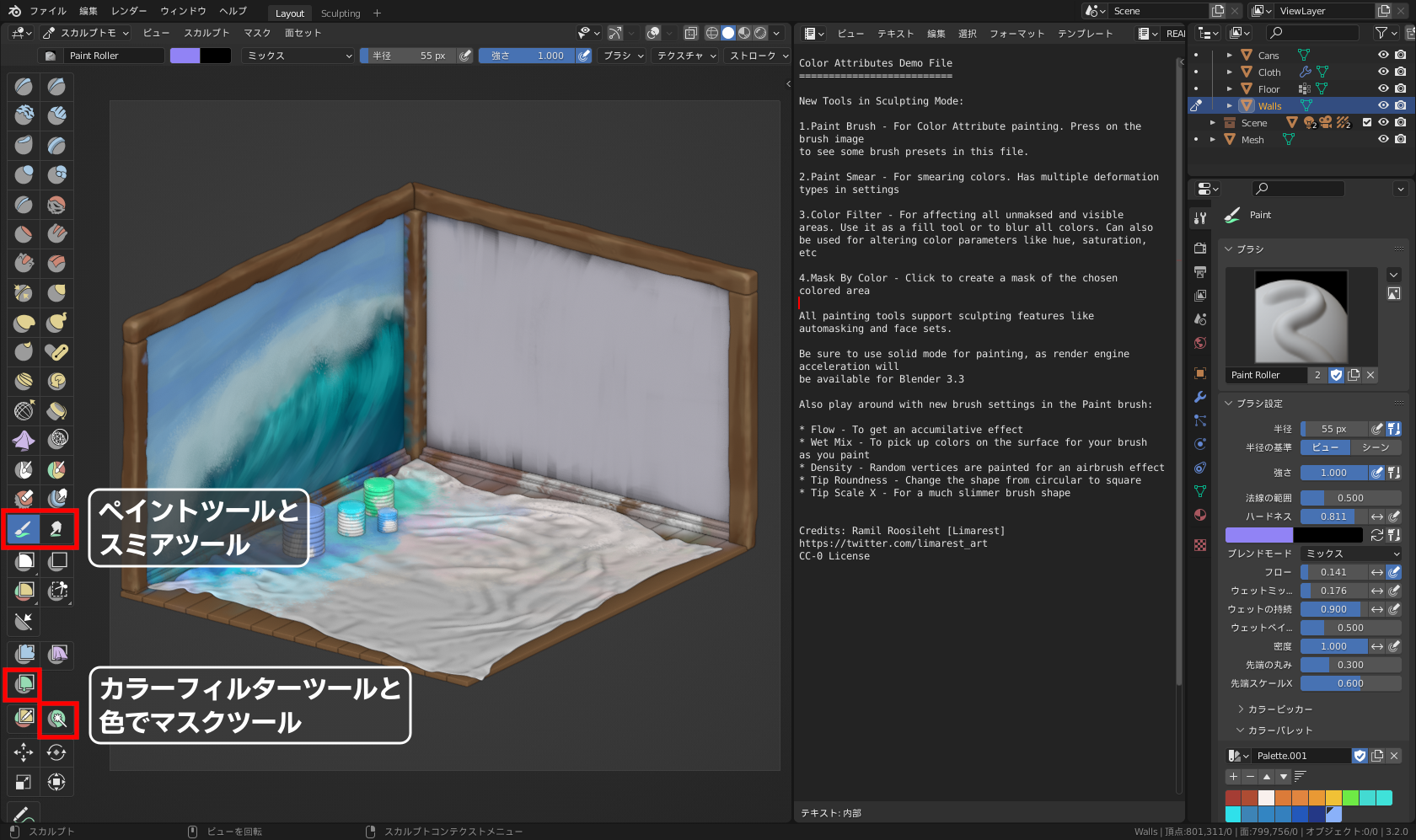Switch to the Sculpting workspace tab
Viewport: 1416px width, 840px height.
(x=340, y=13)
